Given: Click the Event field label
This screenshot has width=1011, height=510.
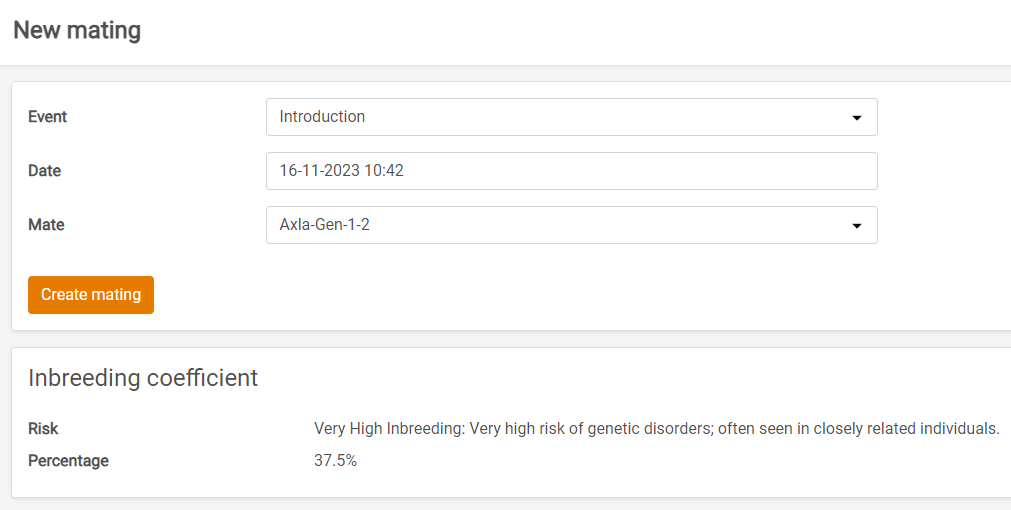Looking at the screenshot, I should click(47, 117).
